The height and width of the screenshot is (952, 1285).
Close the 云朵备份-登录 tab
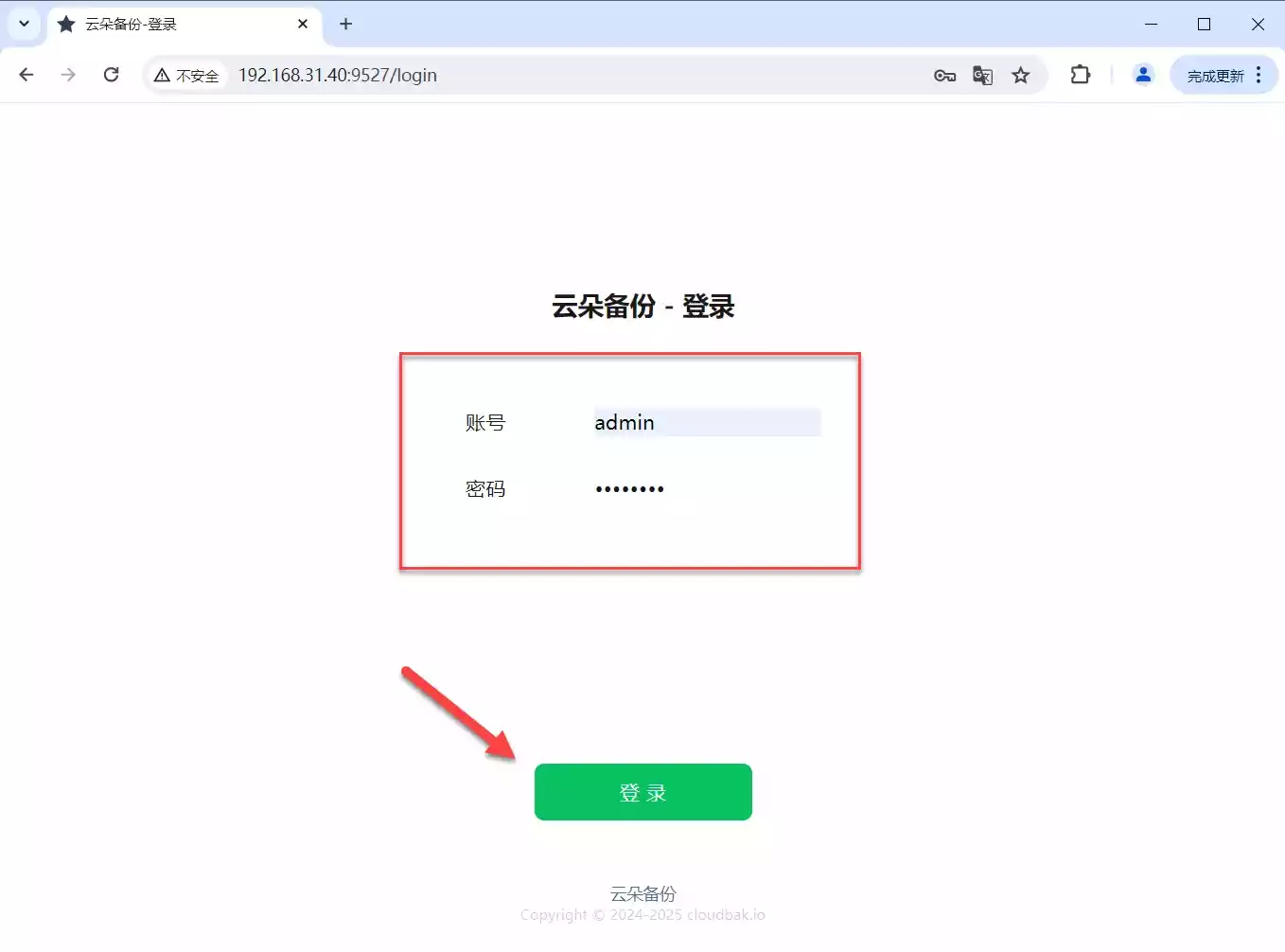coord(303,25)
